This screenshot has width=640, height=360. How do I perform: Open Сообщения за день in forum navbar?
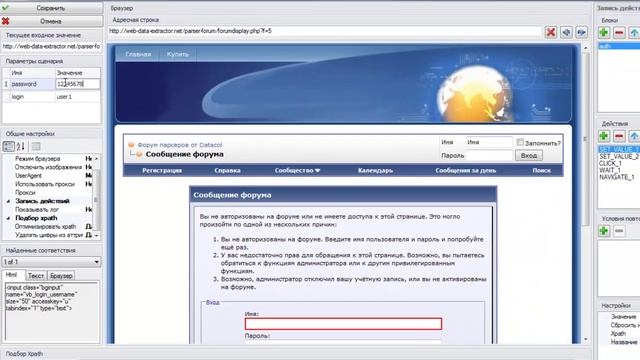(x=466, y=171)
